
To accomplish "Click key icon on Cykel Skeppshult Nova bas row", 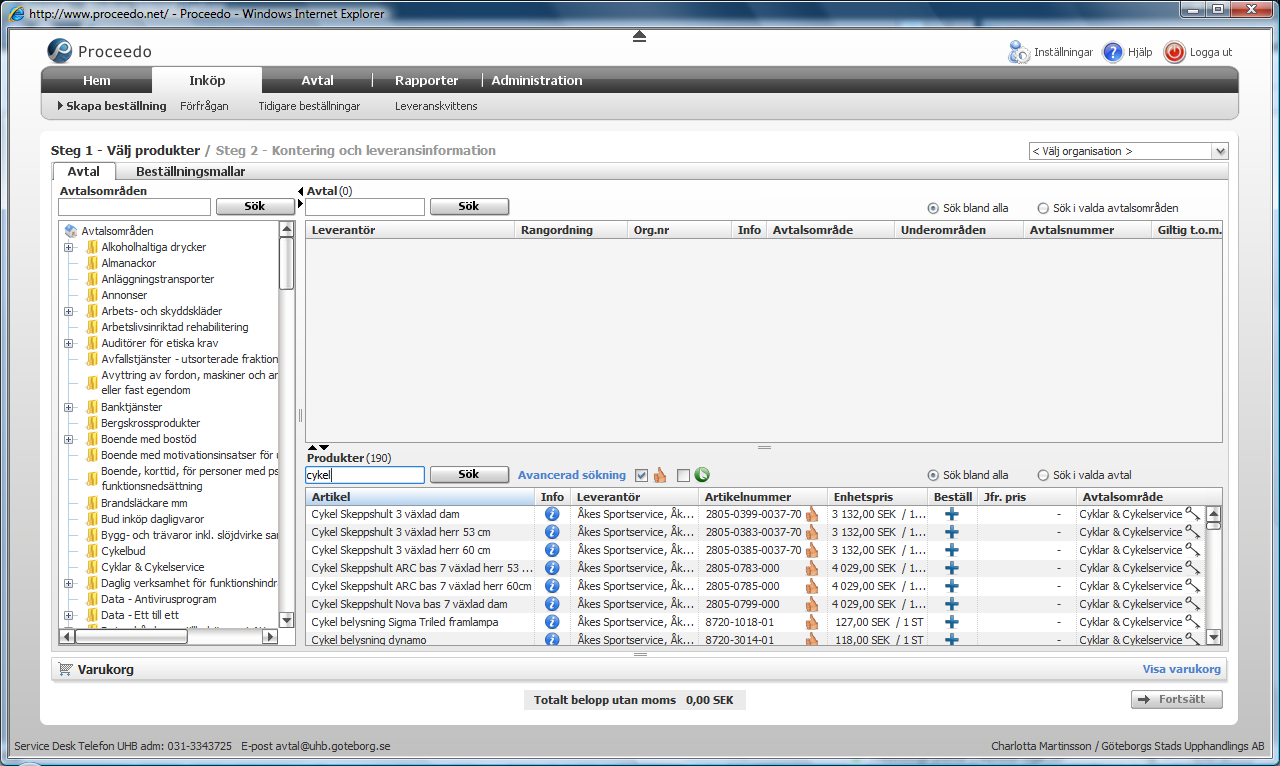I will coord(1193,604).
